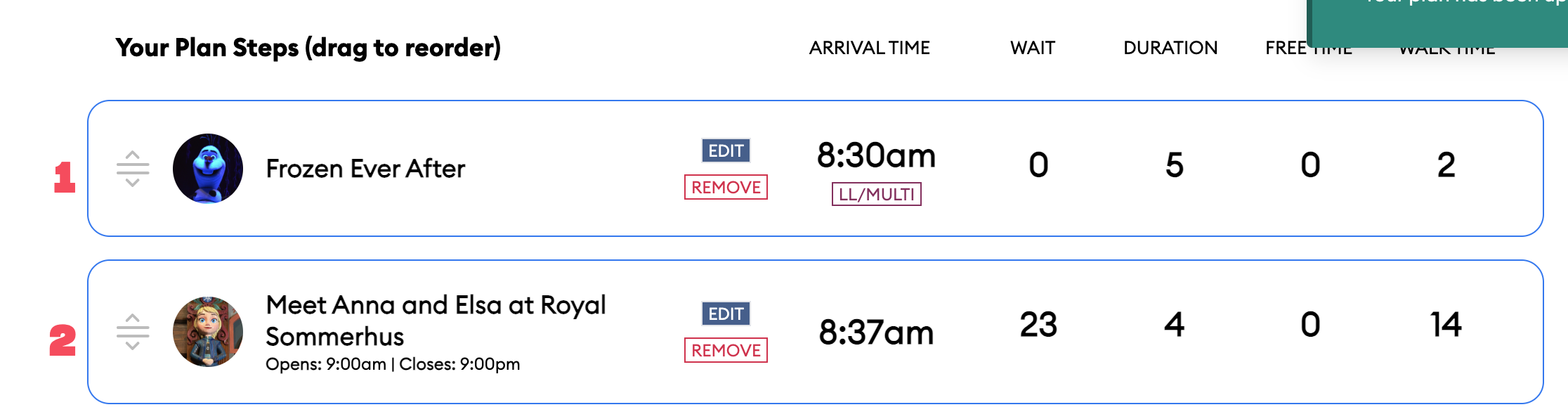The width and height of the screenshot is (1568, 419).
Task: Edit the Meet Anna and Elsa step
Action: (726, 314)
